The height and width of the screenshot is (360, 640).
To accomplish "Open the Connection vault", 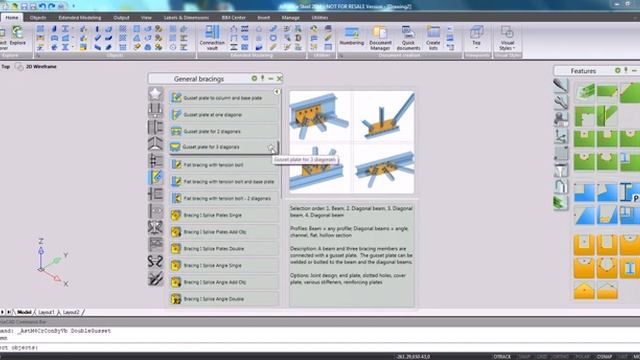I will (212, 38).
